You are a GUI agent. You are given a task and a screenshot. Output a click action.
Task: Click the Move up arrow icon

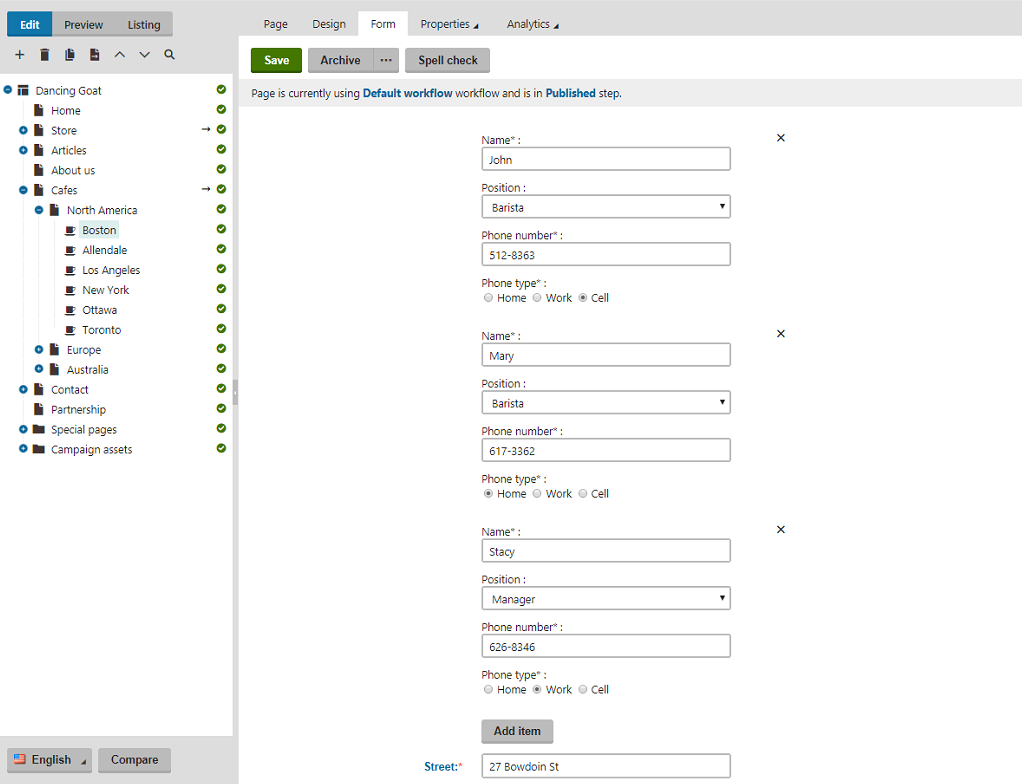click(x=119, y=55)
